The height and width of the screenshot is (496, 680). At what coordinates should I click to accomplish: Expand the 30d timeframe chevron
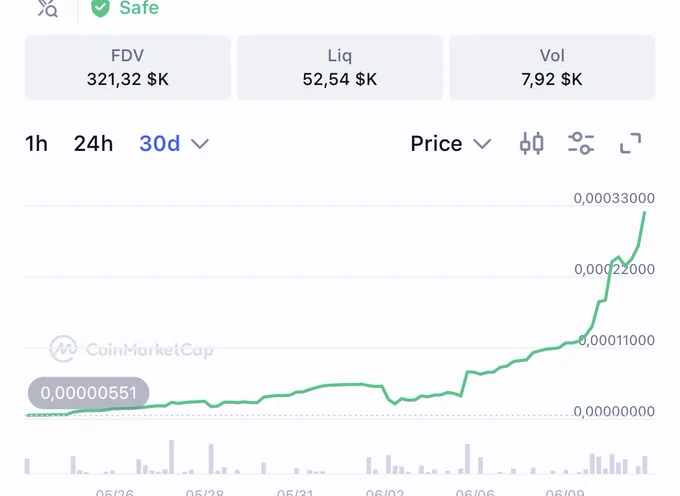point(200,144)
